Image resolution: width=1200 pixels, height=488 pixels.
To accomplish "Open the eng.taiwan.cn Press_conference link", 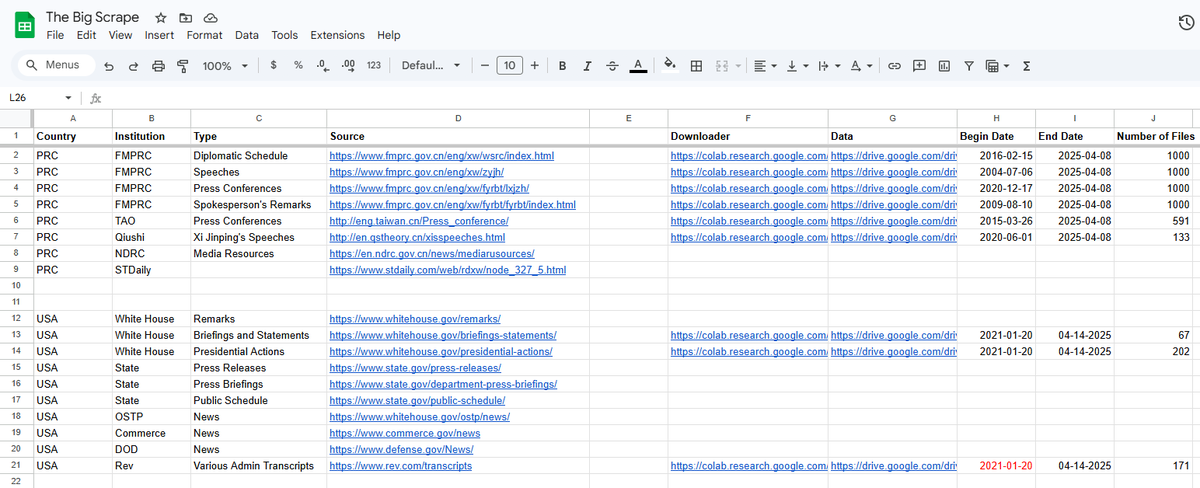I will click(419, 221).
